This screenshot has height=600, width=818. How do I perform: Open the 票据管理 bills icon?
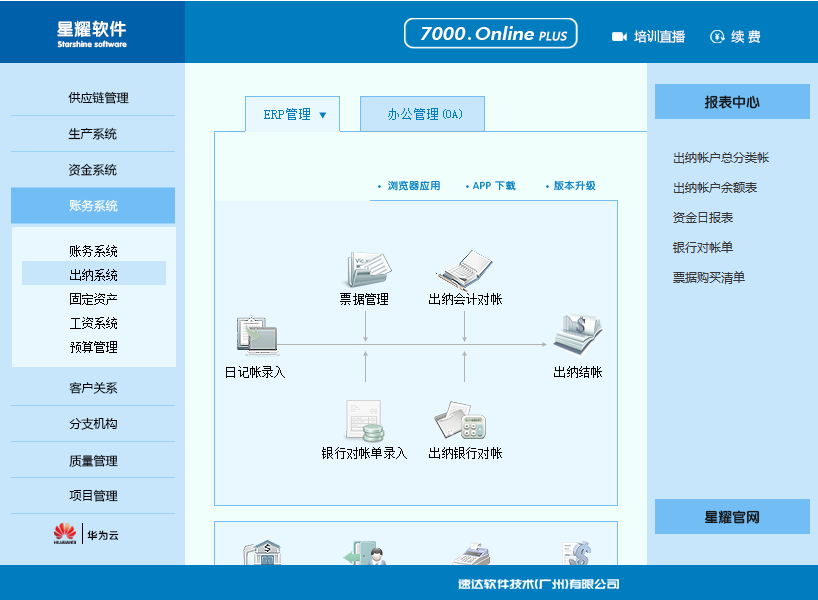pyautogui.click(x=369, y=269)
